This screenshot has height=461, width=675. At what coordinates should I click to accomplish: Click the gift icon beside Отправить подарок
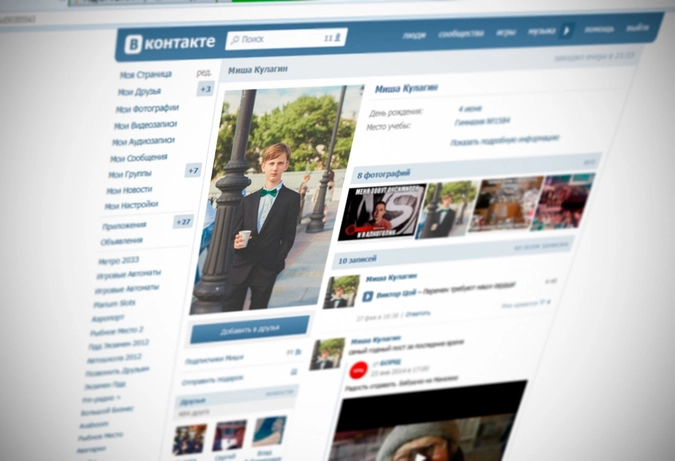pos(294,371)
